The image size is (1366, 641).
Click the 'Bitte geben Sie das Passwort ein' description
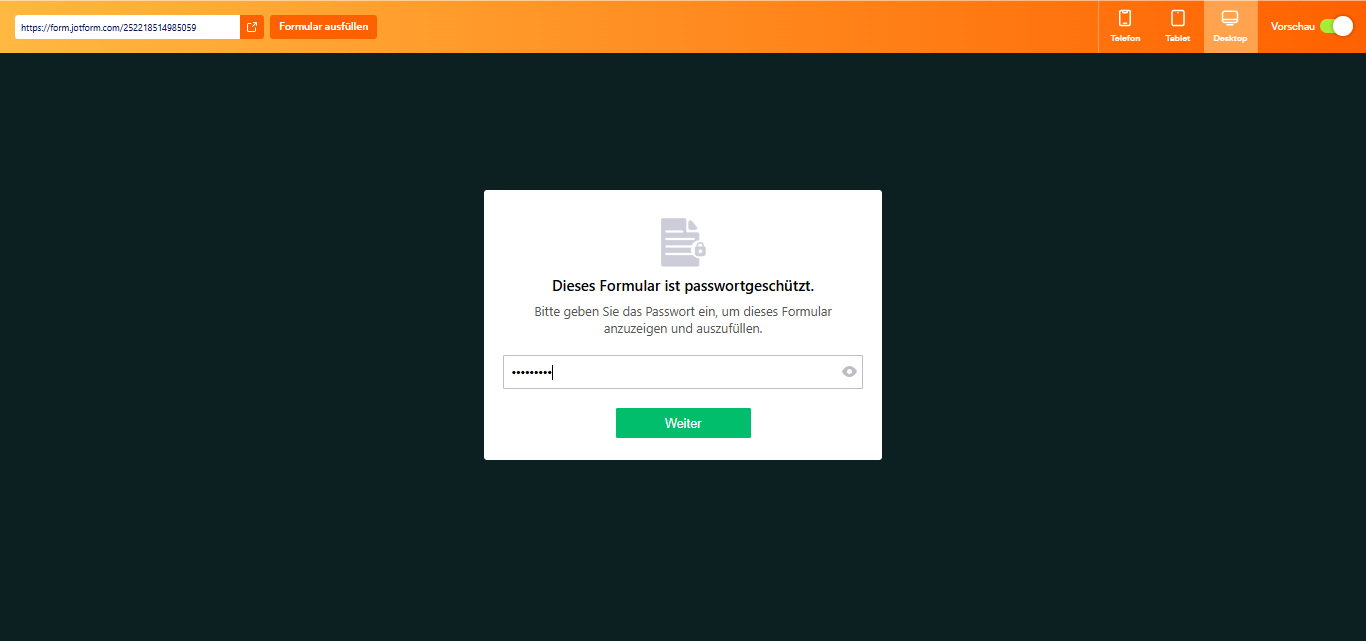point(683,320)
